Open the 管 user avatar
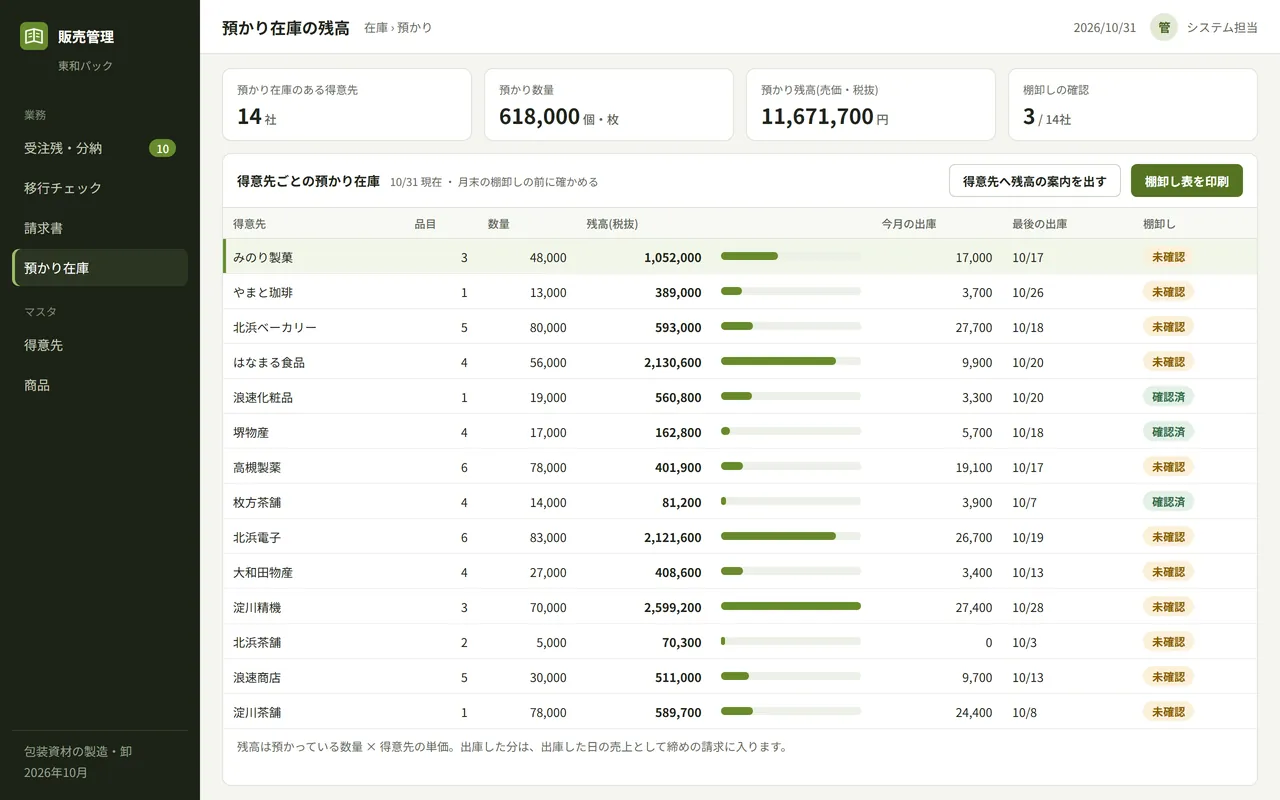 click(x=1164, y=27)
